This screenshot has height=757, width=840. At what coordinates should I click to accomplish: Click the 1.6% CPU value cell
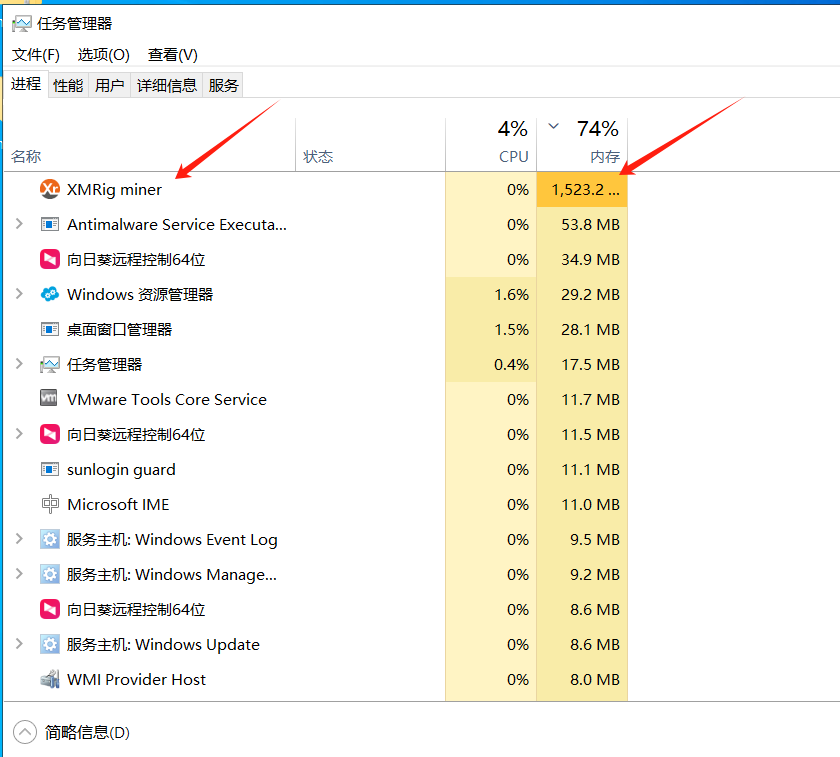(491, 294)
